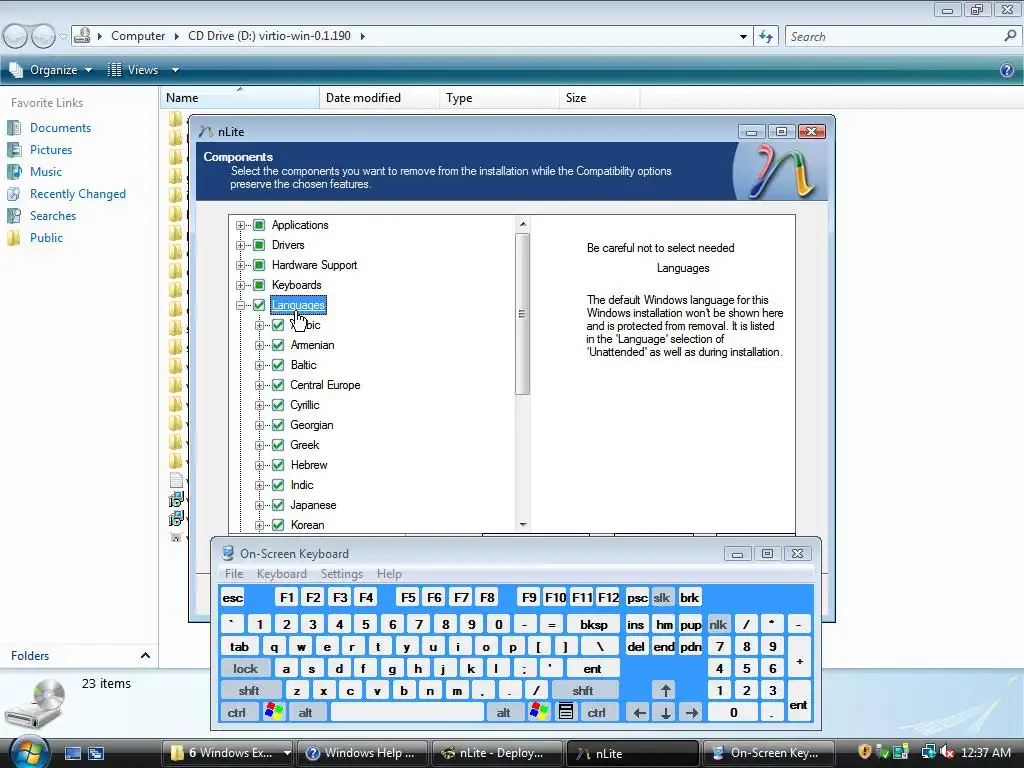1024x768 pixels.
Task: Select the Hebrew language tree item
Action: point(309,465)
